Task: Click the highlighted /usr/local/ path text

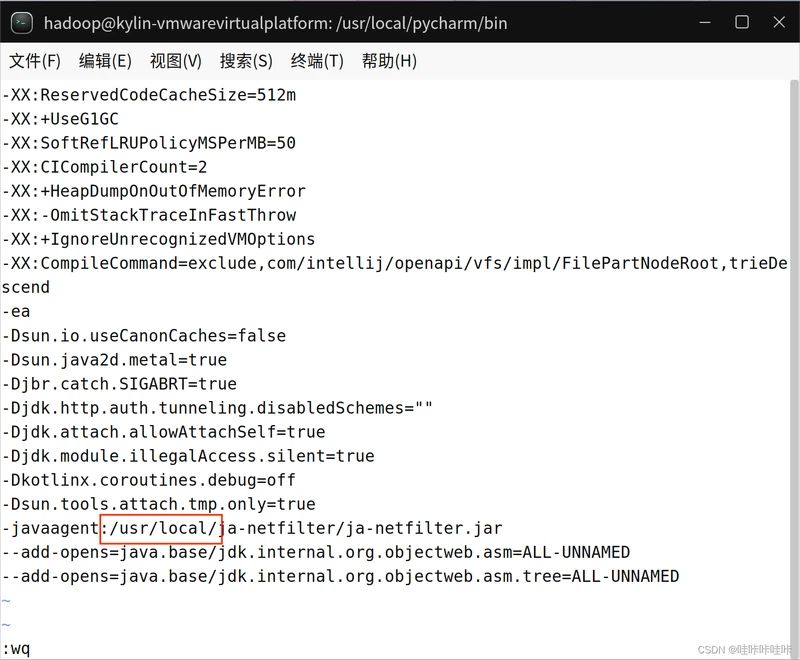Action: (x=161, y=528)
